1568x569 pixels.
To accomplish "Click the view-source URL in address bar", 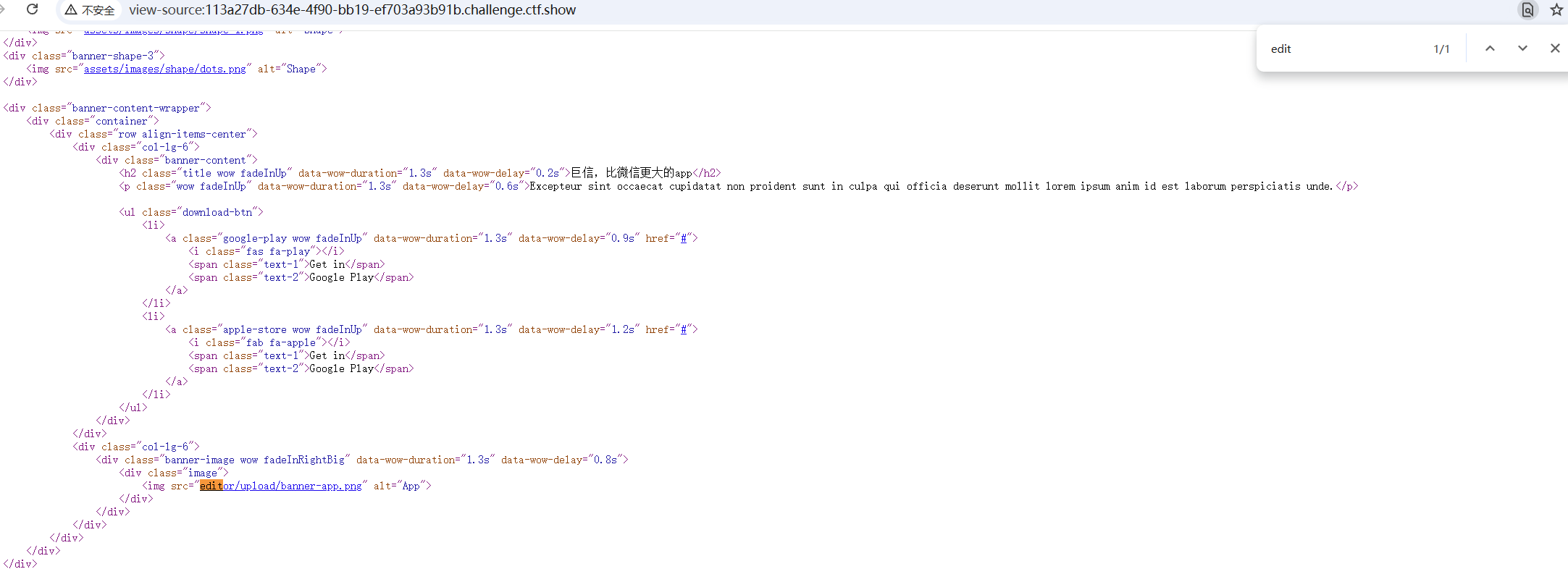I will click(x=352, y=10).
